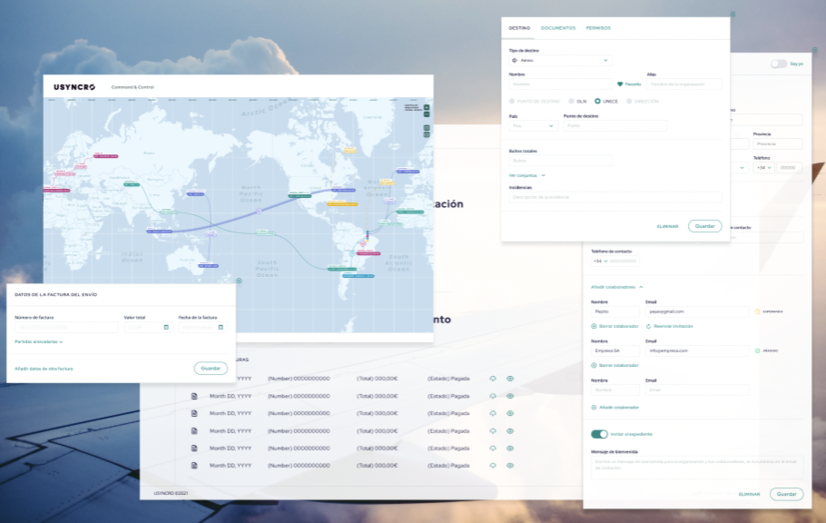Switch to the Documentos tab
This screenshot has width=826, height=523.
(x=558, y=28)
